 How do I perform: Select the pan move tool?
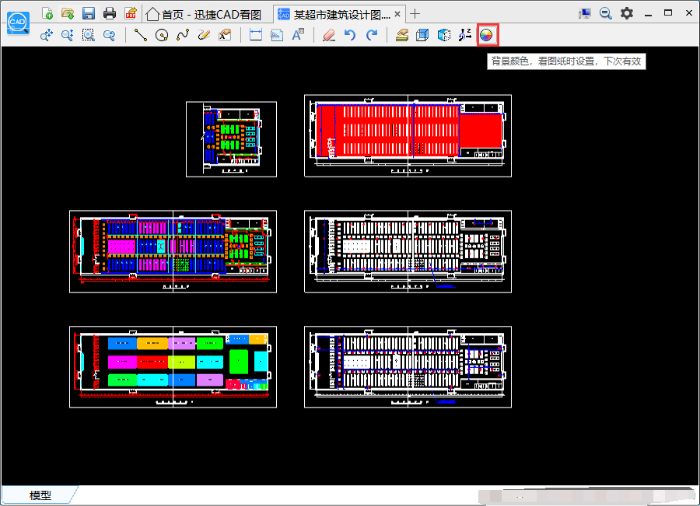click(x=46, y=35)
